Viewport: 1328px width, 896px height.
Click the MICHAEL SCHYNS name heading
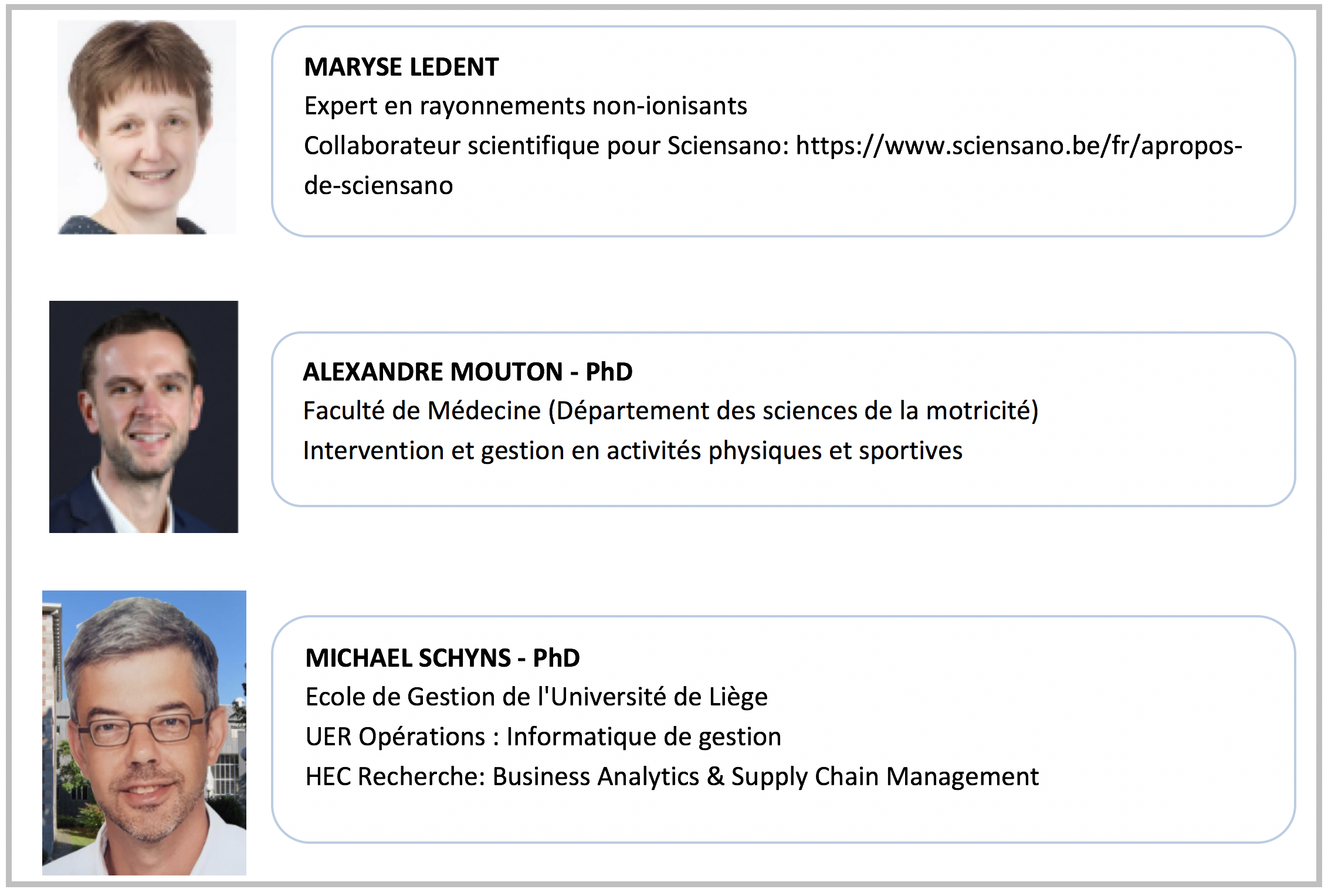(408, 658)
